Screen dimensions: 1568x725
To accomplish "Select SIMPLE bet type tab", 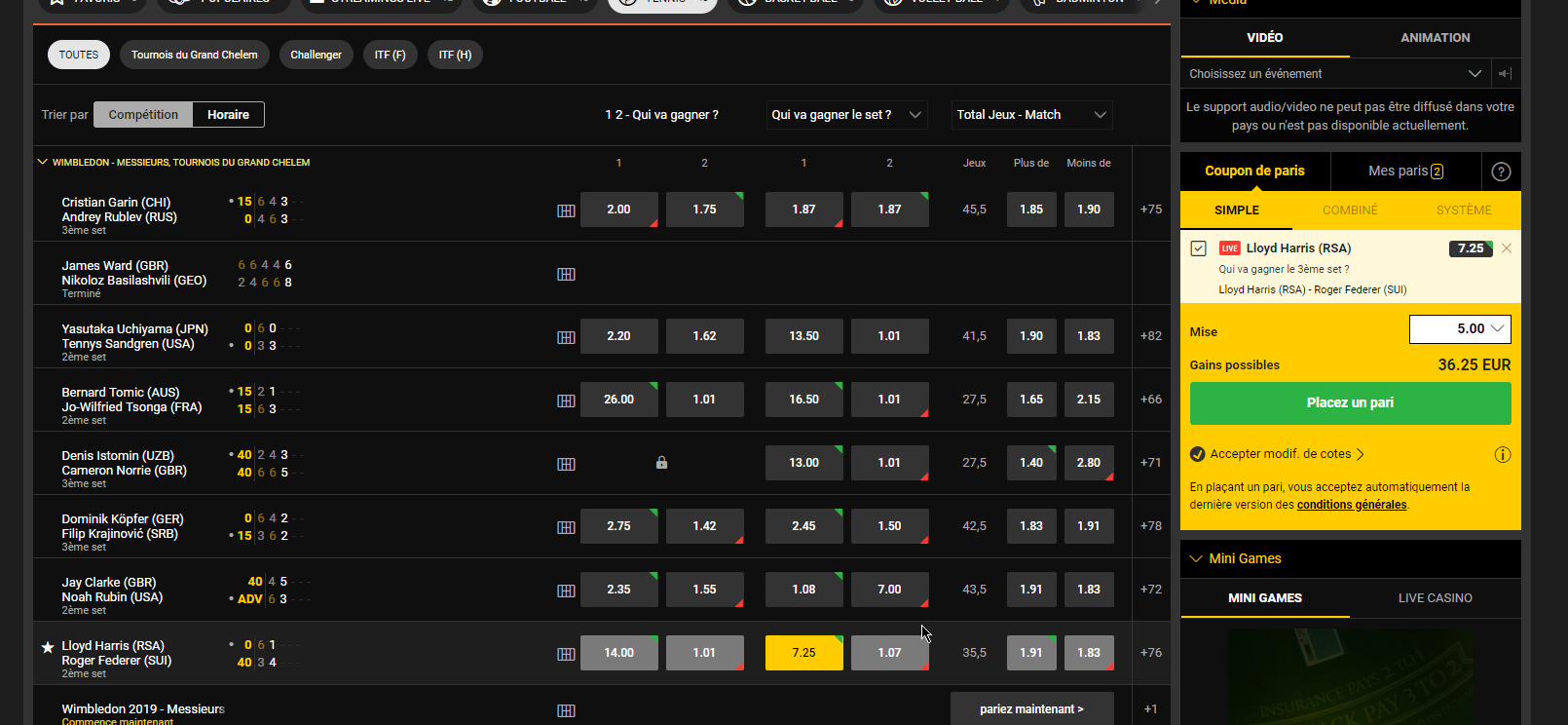I will pyautogui.click(x=1237, y=210).
